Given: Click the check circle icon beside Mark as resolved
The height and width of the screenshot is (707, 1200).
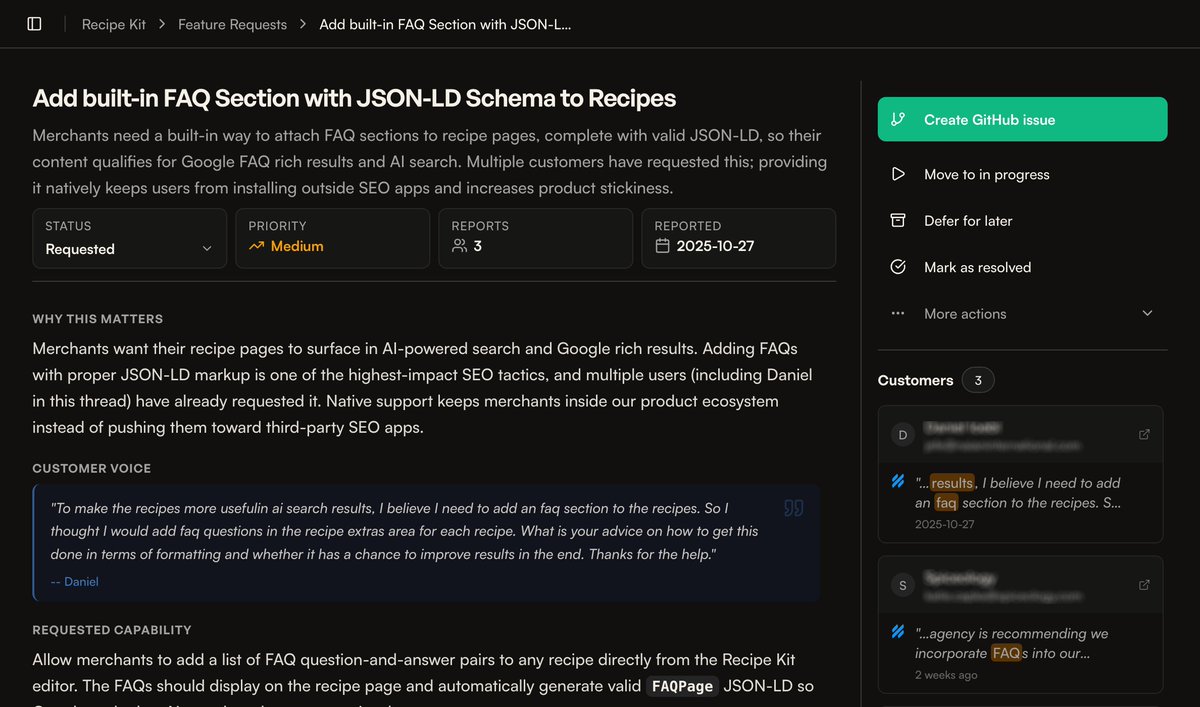Looking at the screenshot, I should coord(898,267).
